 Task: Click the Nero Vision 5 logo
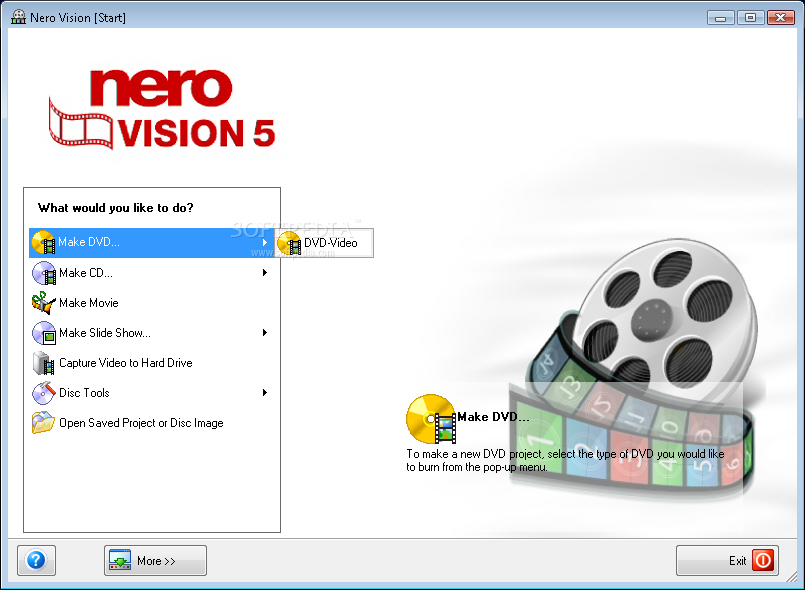(x=162, y=109)
